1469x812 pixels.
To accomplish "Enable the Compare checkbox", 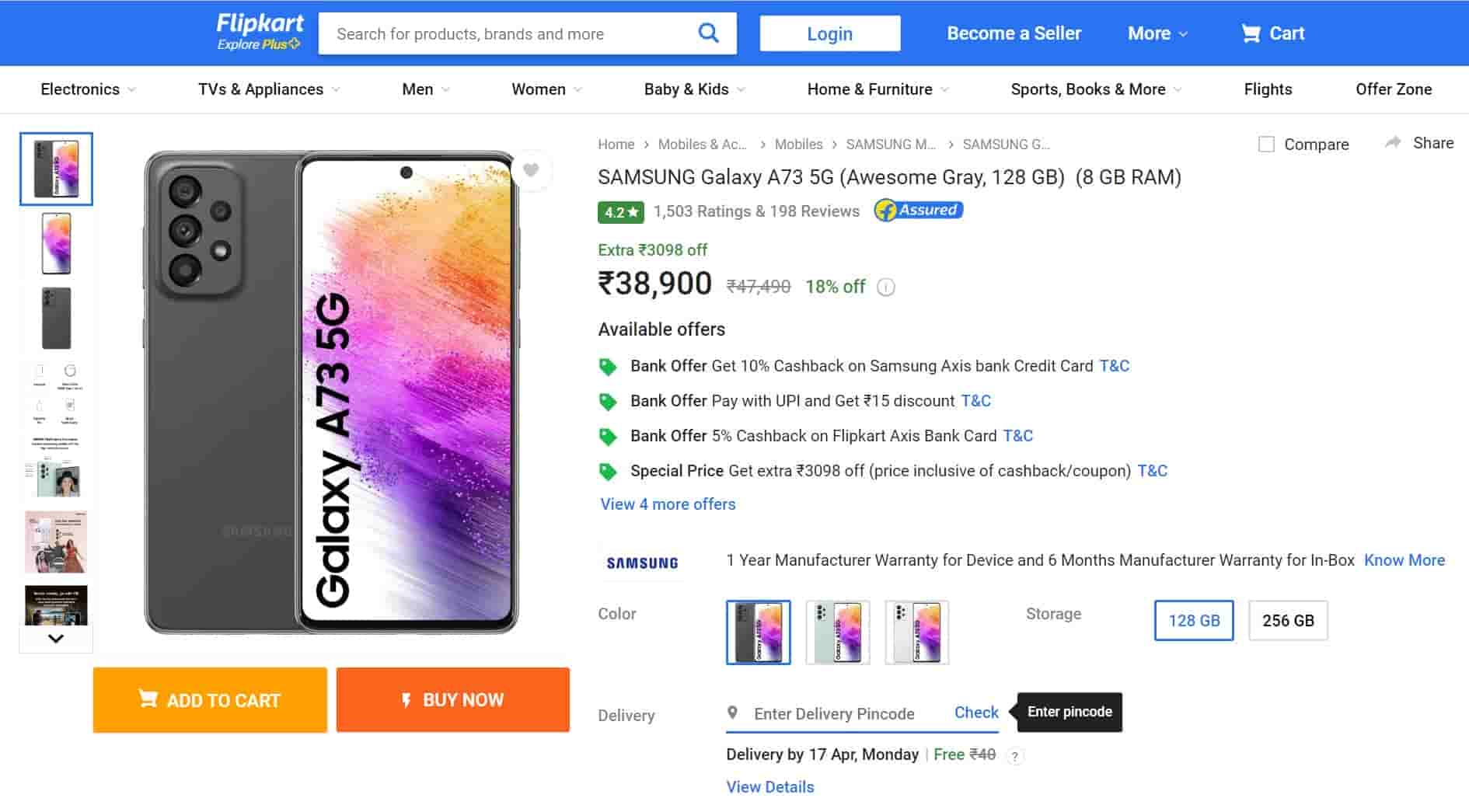I will pyautogui.click(x=1266, y=144).
